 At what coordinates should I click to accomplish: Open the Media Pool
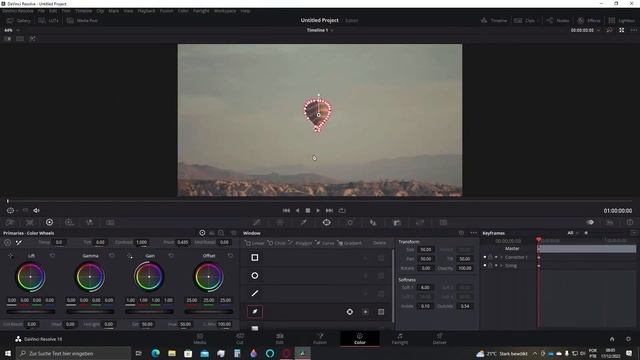click(x=82, y=20)
